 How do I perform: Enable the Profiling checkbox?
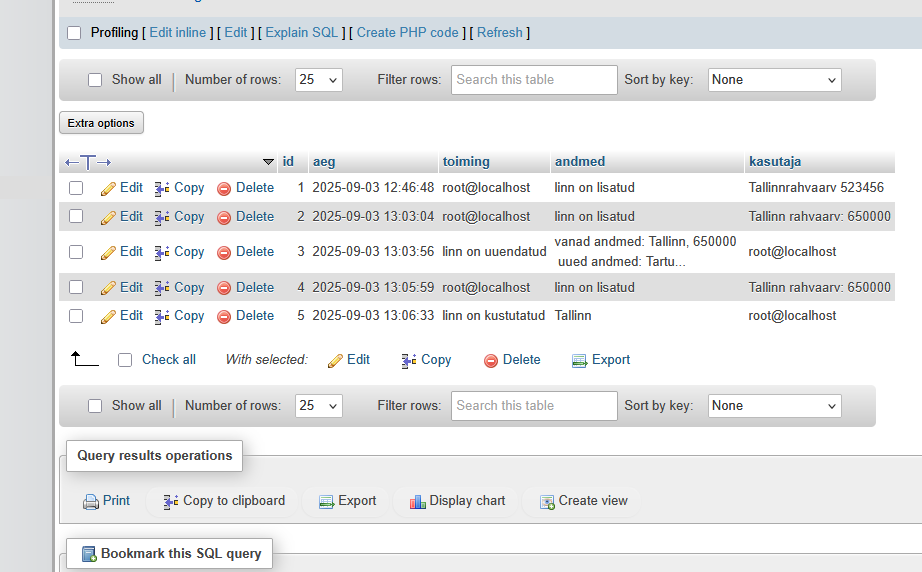coord(74,33)
